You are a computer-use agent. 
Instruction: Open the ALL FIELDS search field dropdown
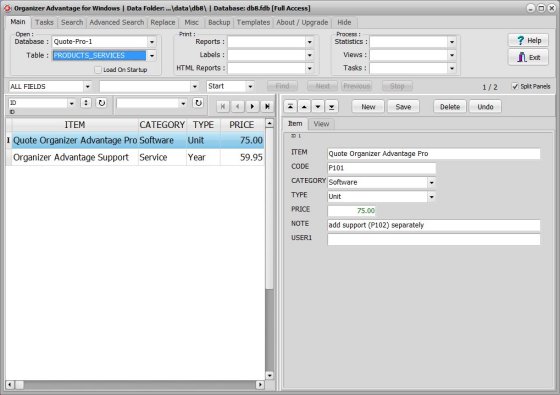(88, 86)
